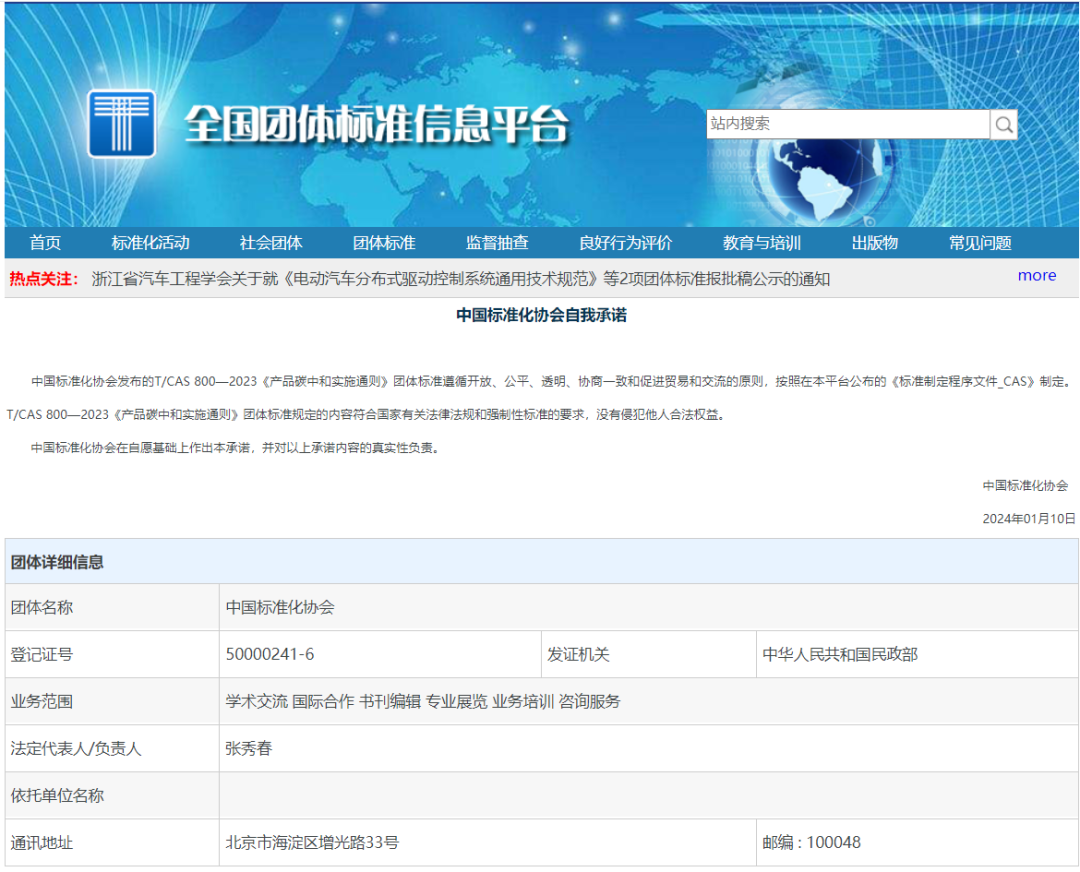Click the registration number 50000241-6
Image resolution: width=1080 pixels, height=872 pixels.
click(270, 655)
